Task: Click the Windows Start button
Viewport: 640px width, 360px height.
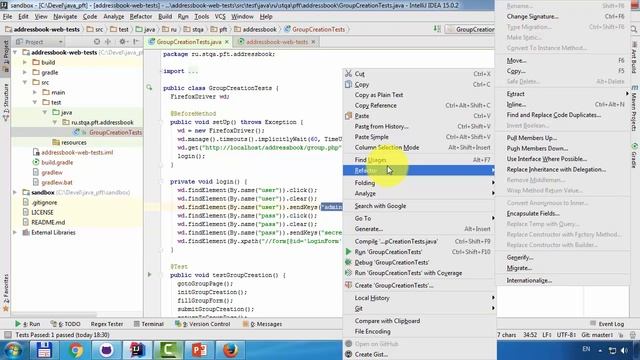Action: coord(13,350)
